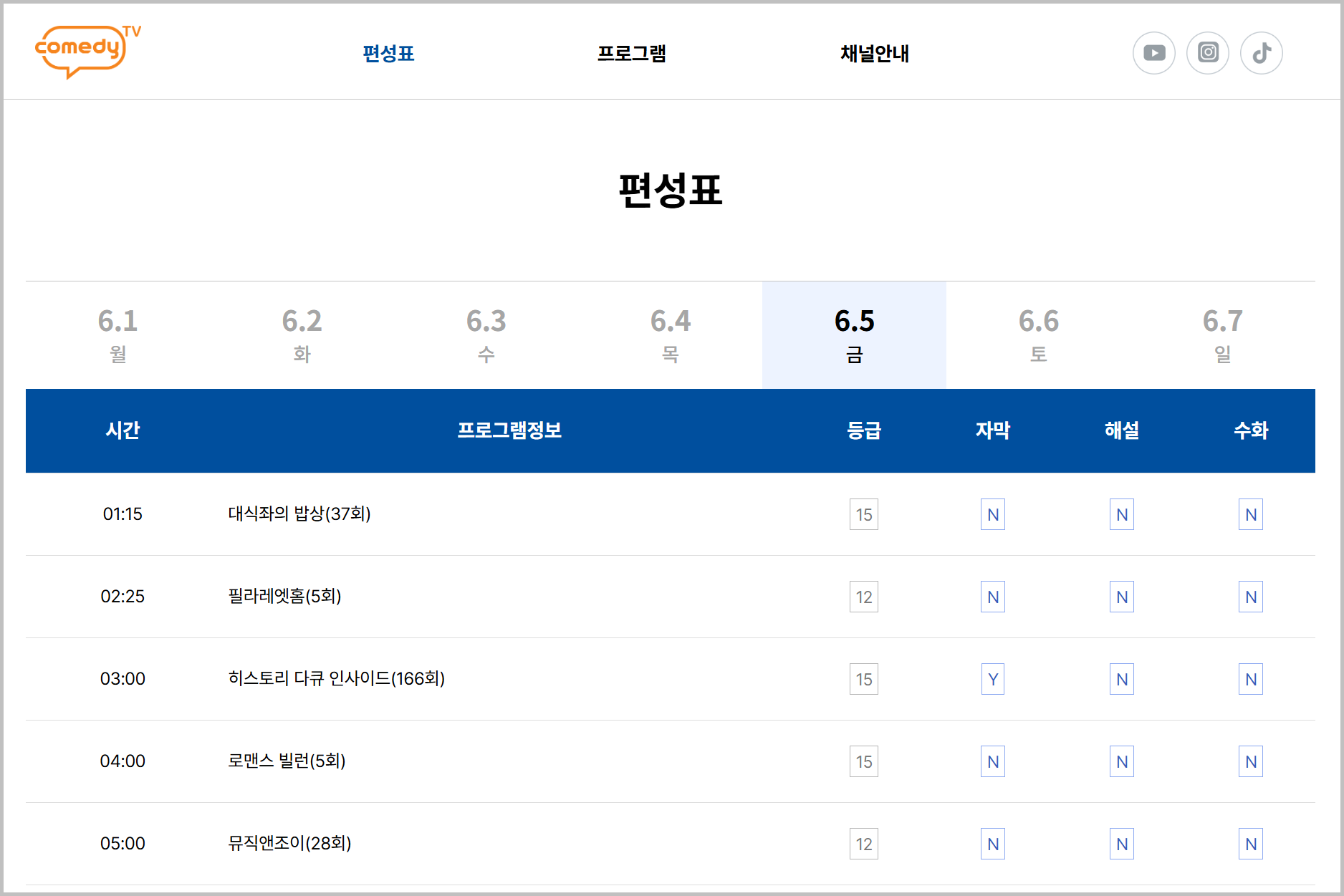
Task: Select the 6.2 화 date tab
Action: (x=302, y=335)
